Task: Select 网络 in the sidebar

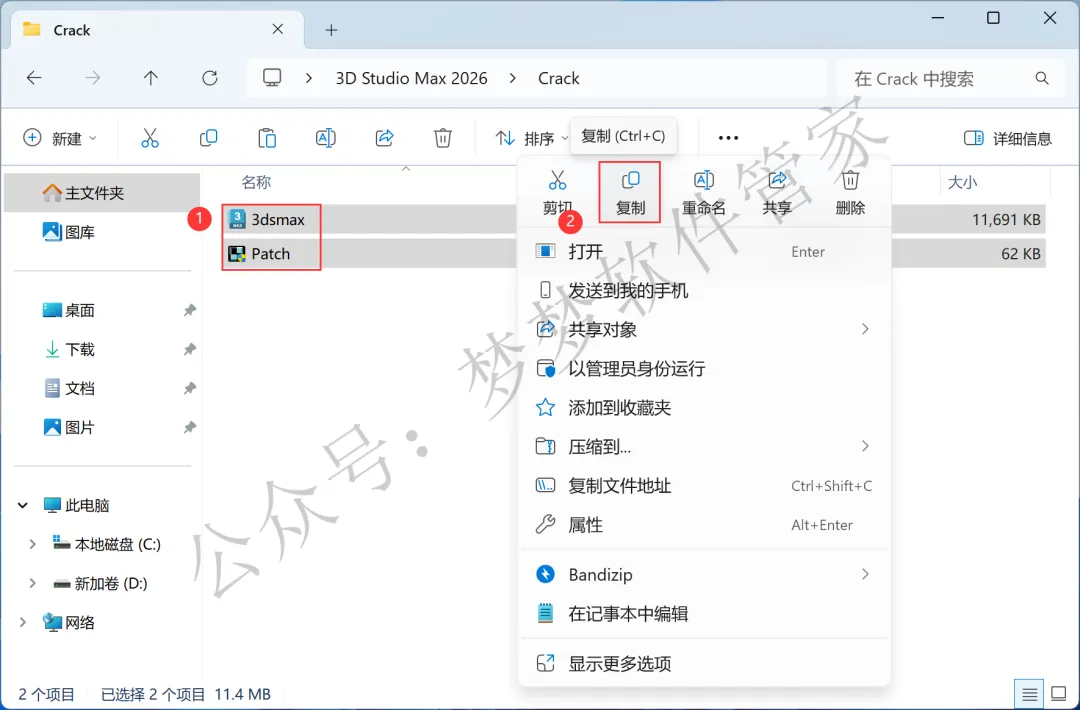Action: [103, 623]
